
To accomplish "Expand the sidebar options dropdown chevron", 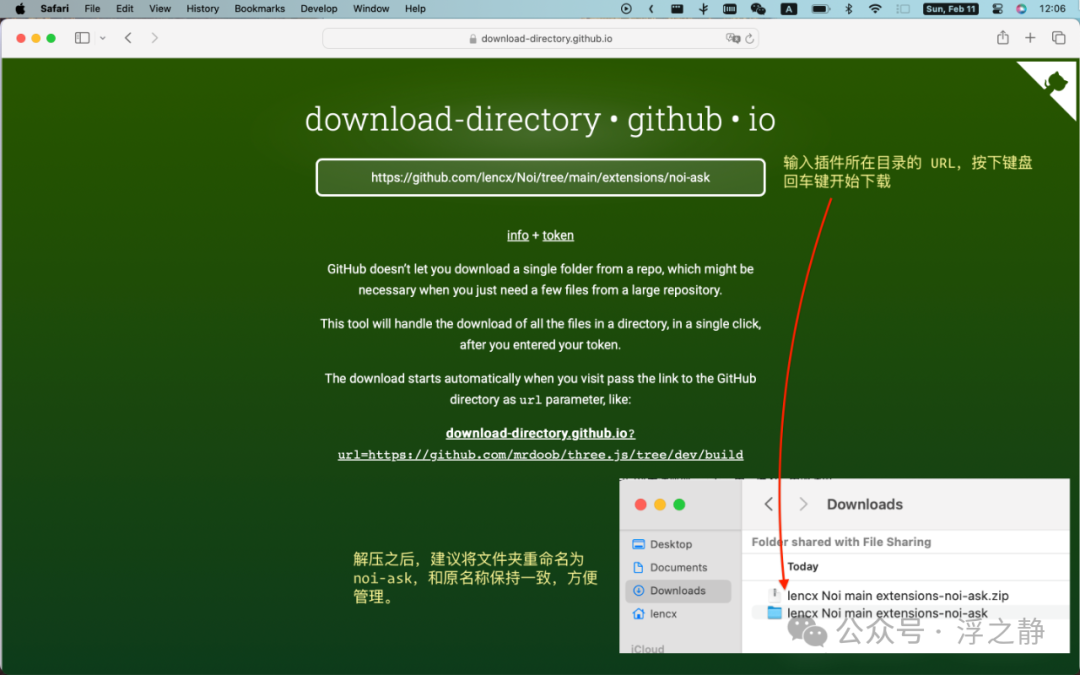I will click(x=103, y=39).
